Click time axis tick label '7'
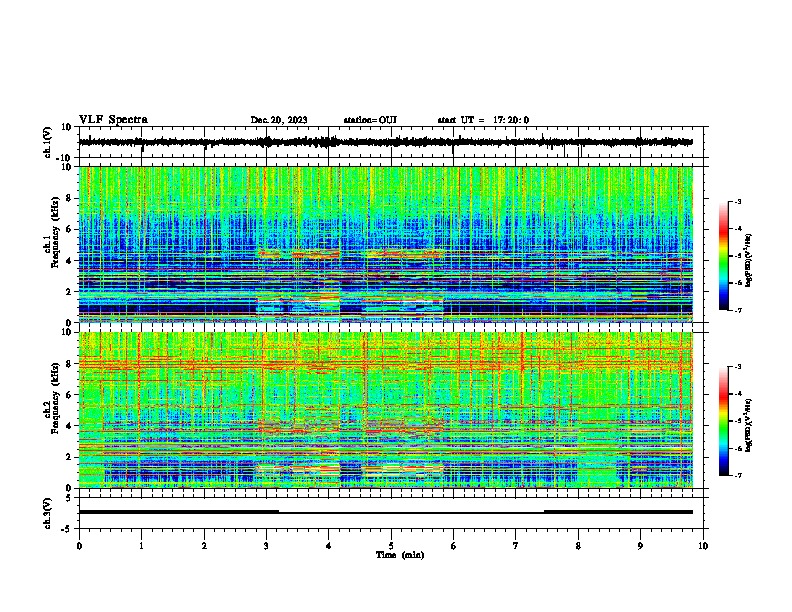 click(x=516, y=546)
